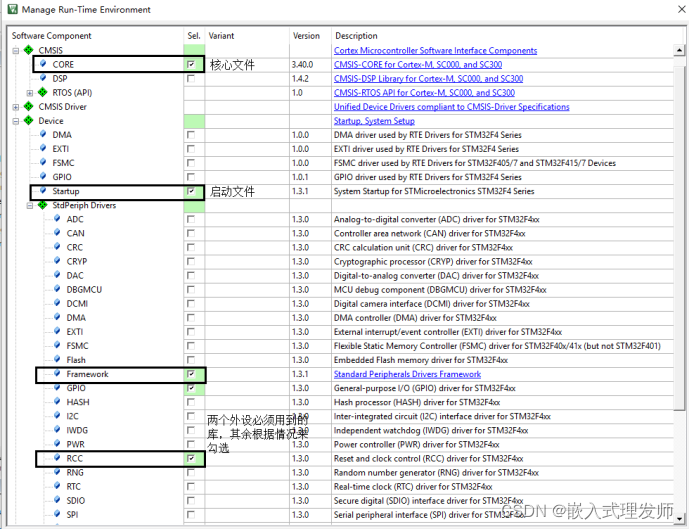Open the Startup, System Setup link

374,121
